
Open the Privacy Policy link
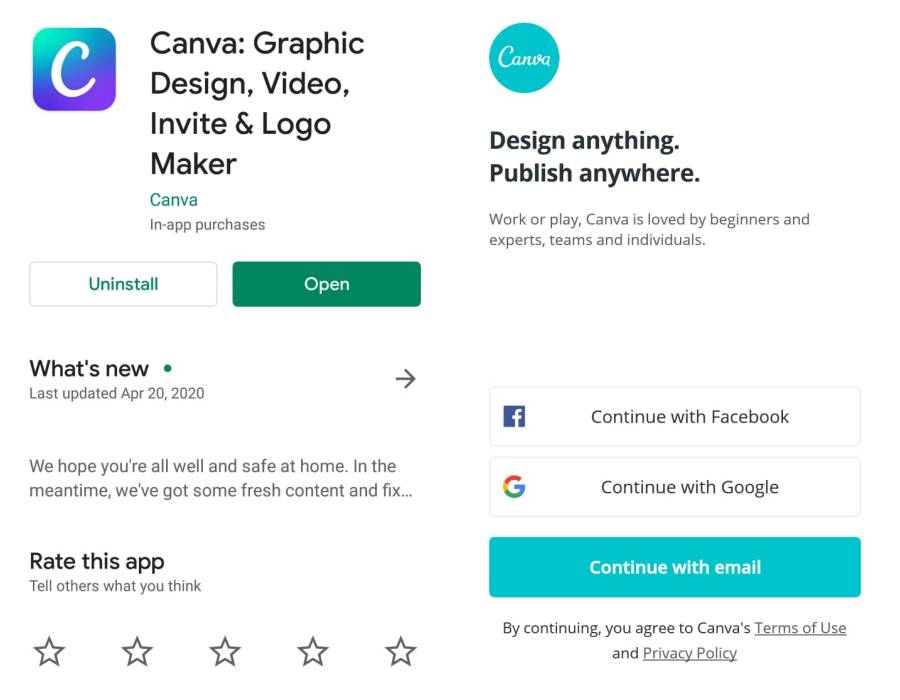coord(689,653)
